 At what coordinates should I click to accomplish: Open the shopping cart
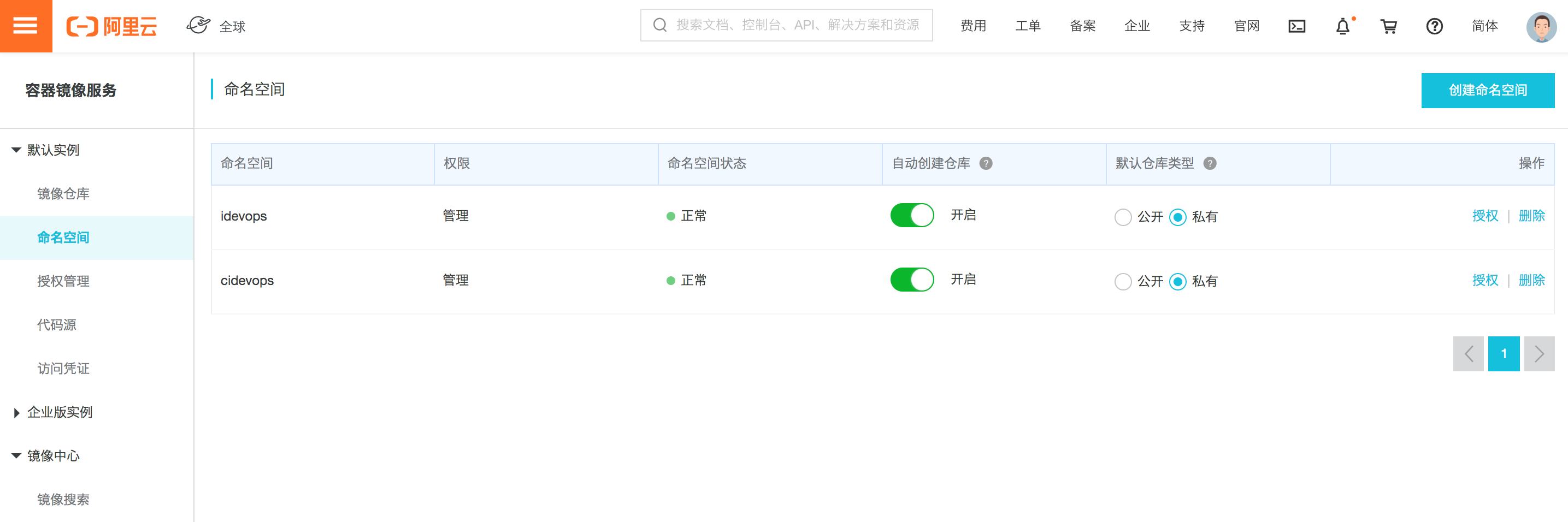pyautogui.click(x=1388, y=26)
